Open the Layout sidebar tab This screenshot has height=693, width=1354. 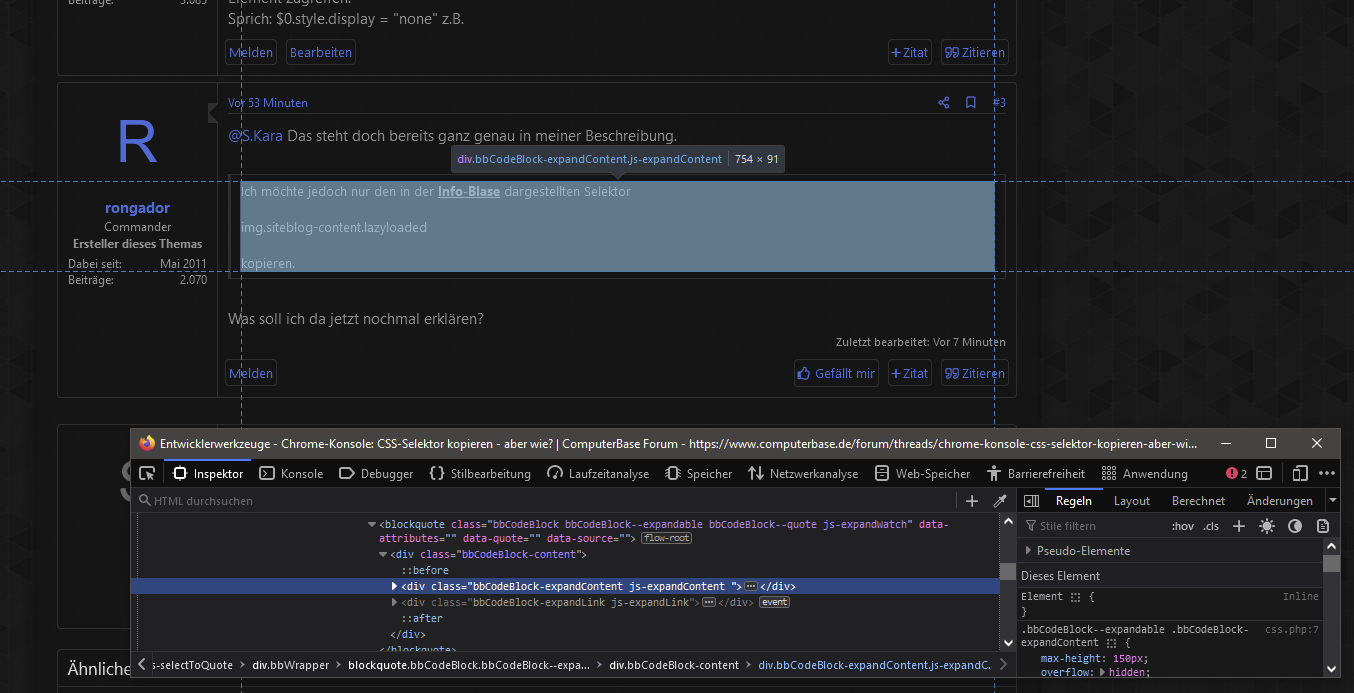1132,501
